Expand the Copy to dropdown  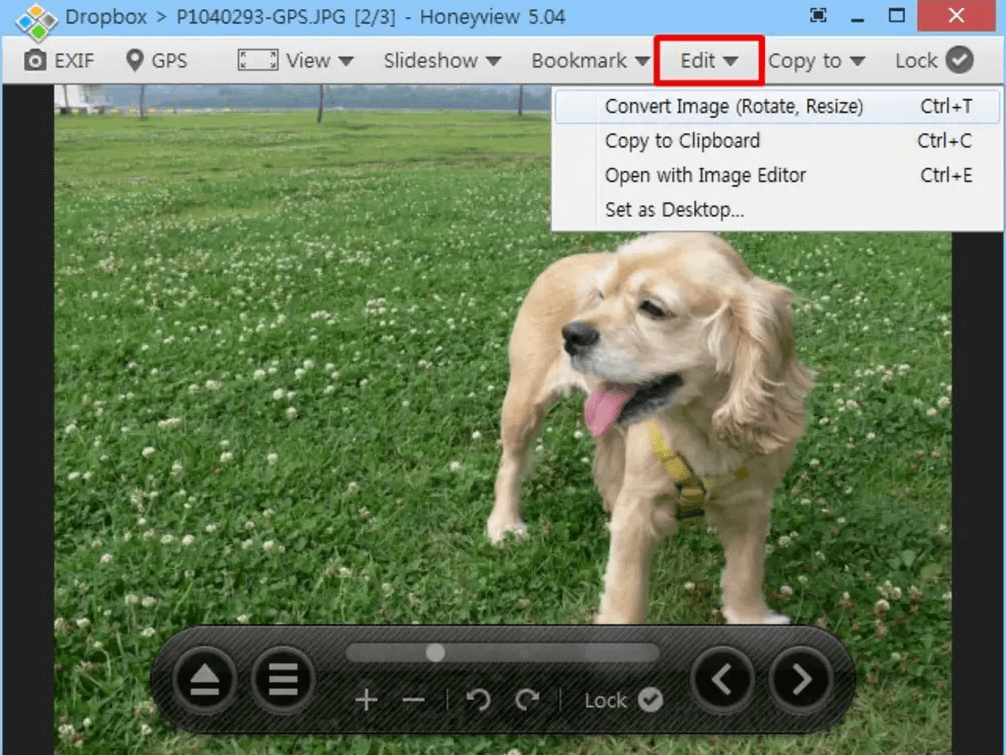point(816,61)
